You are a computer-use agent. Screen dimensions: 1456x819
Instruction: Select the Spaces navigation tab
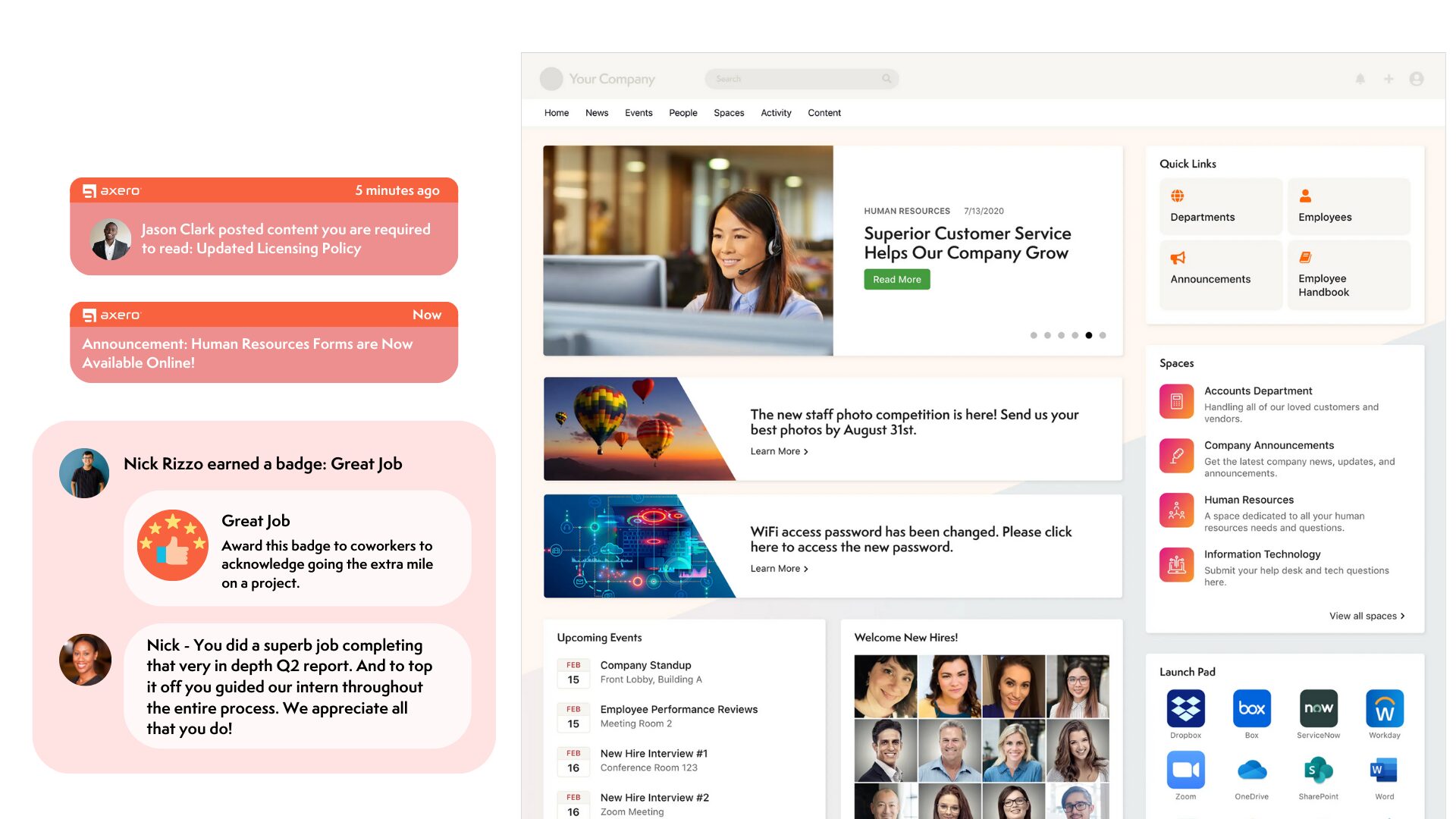coord(729,113)
